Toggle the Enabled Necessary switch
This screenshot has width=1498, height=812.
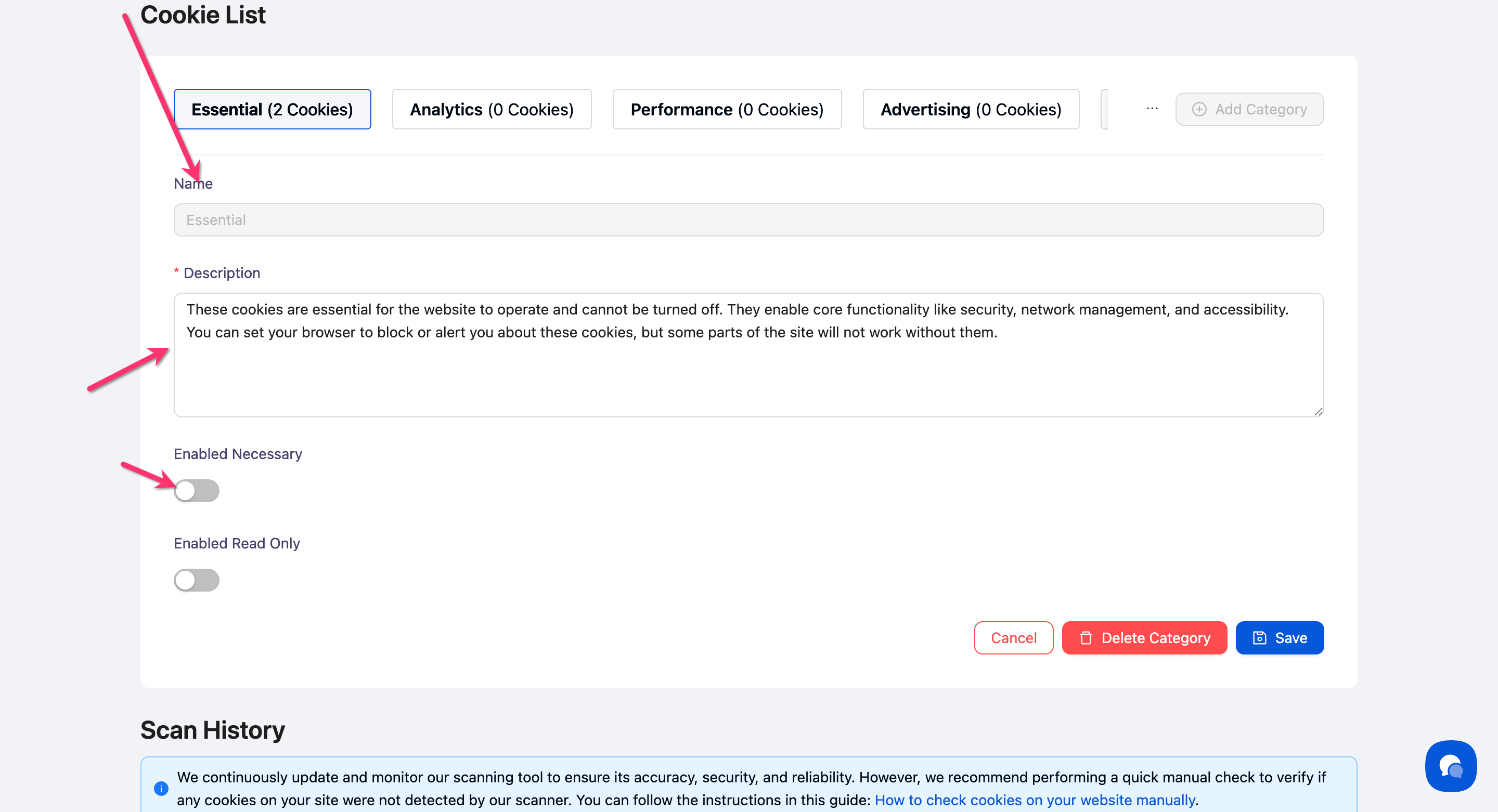pyautogui.click(x=197, y=491)
